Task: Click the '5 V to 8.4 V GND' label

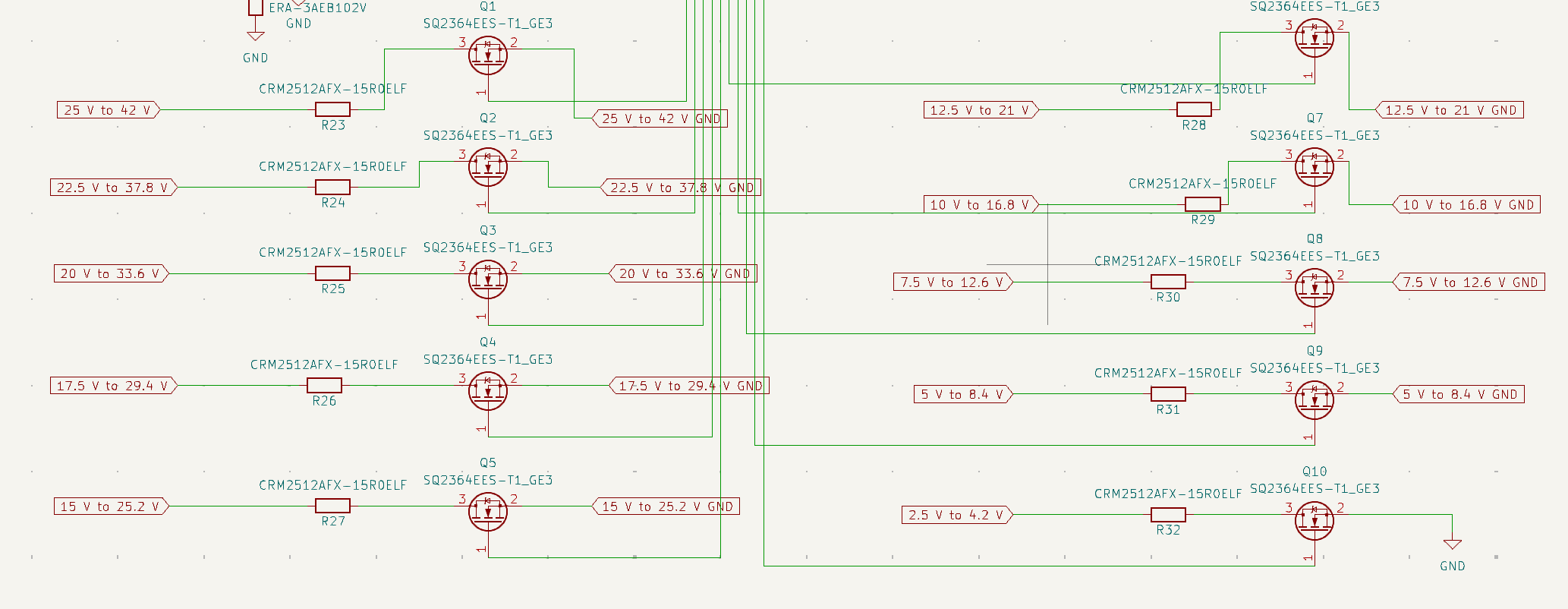Action: coord(1458,394)
